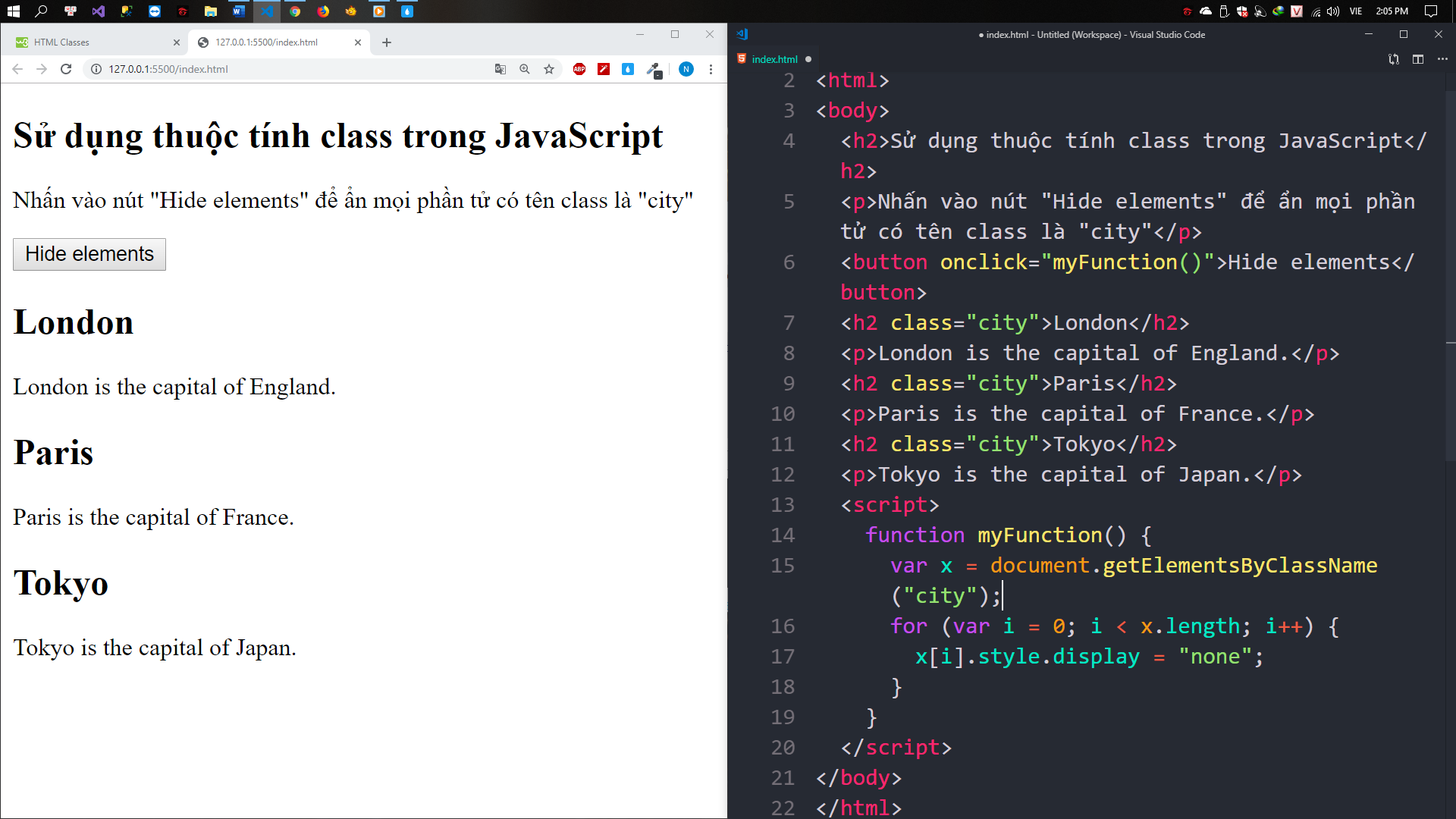The height and width of the screenshot is (819, 1456).
Task: Split the VS Code editor right
Action: [x=1418, y=59]
